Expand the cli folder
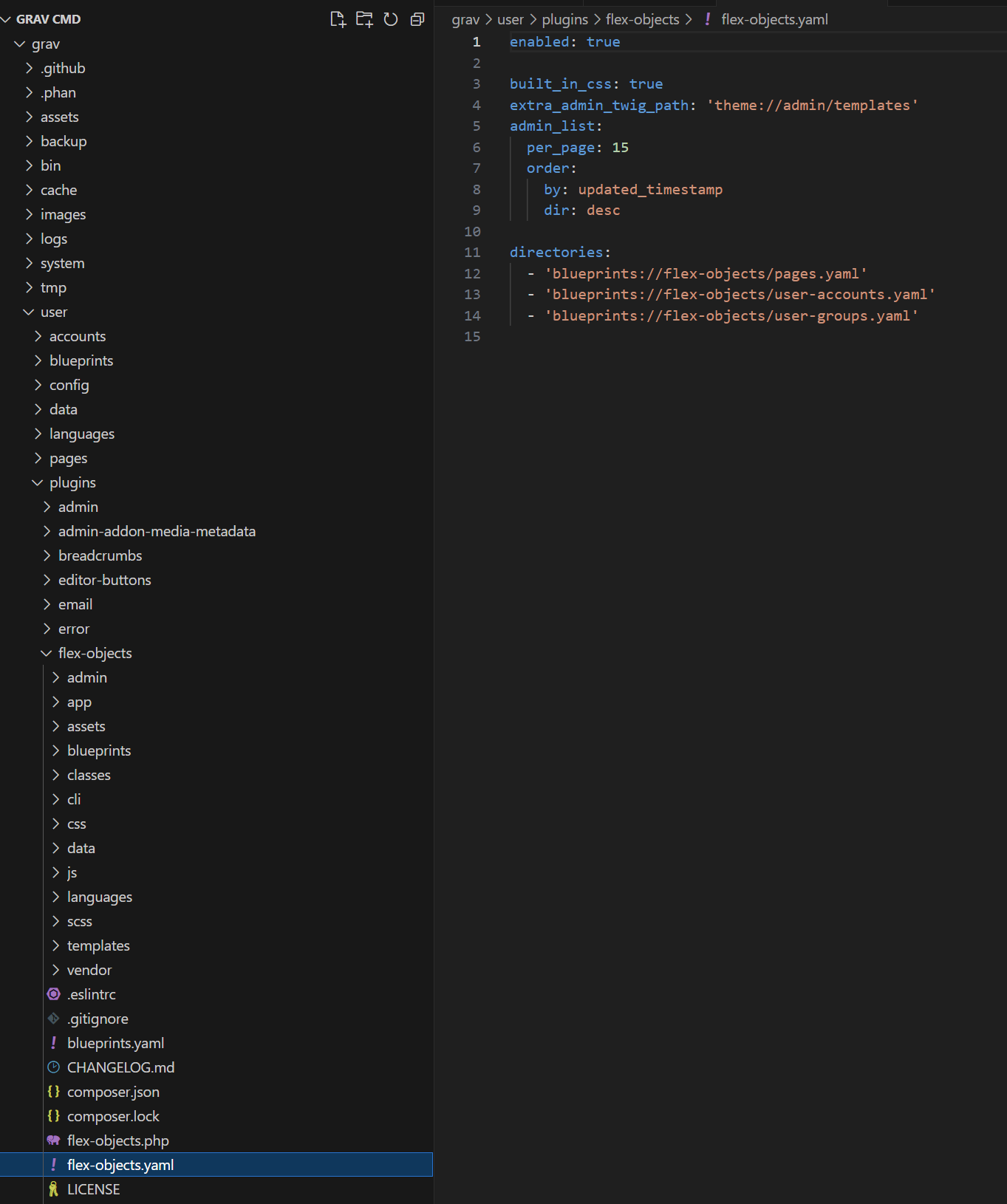The width and height of the screenshot is (1007, 1204). (55, 799)
